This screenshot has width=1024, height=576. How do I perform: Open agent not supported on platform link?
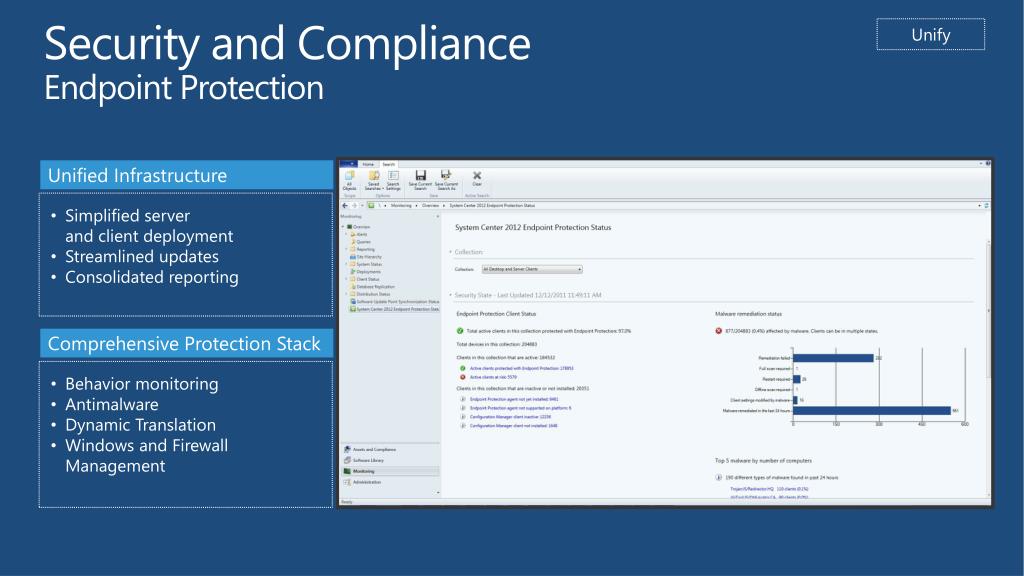tap(520, 408)
